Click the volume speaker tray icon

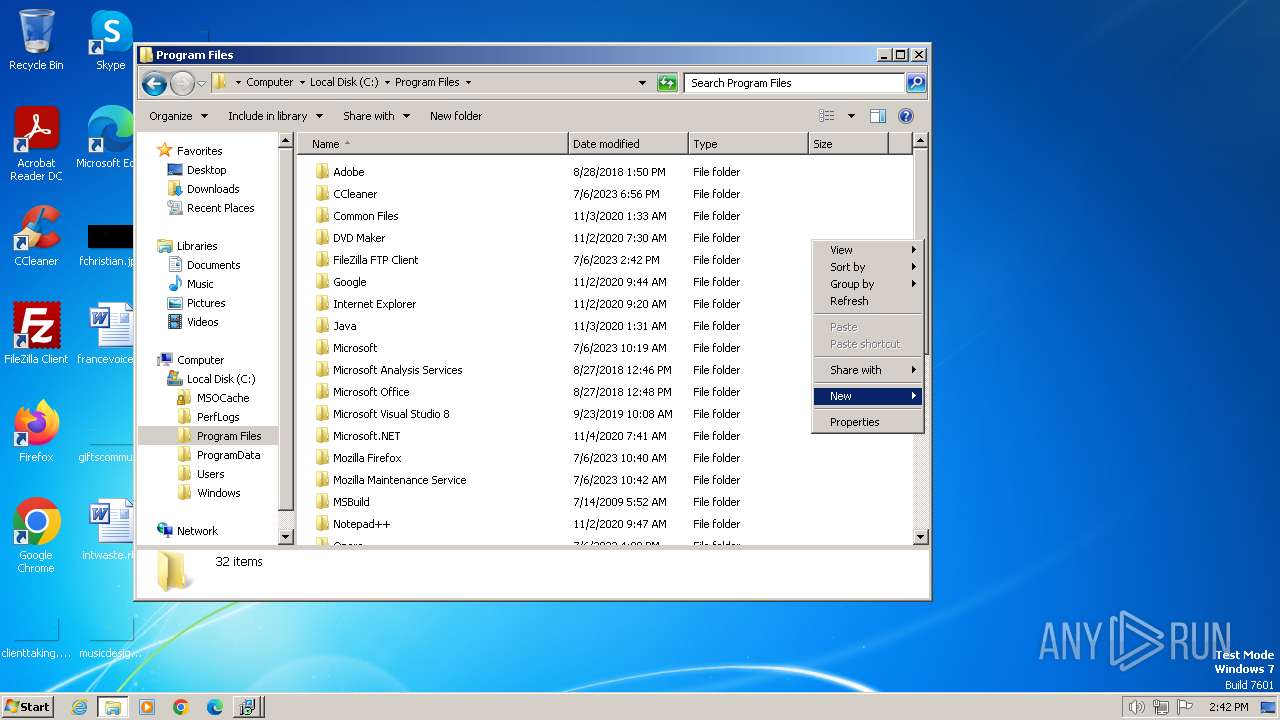coord(1137,707)
